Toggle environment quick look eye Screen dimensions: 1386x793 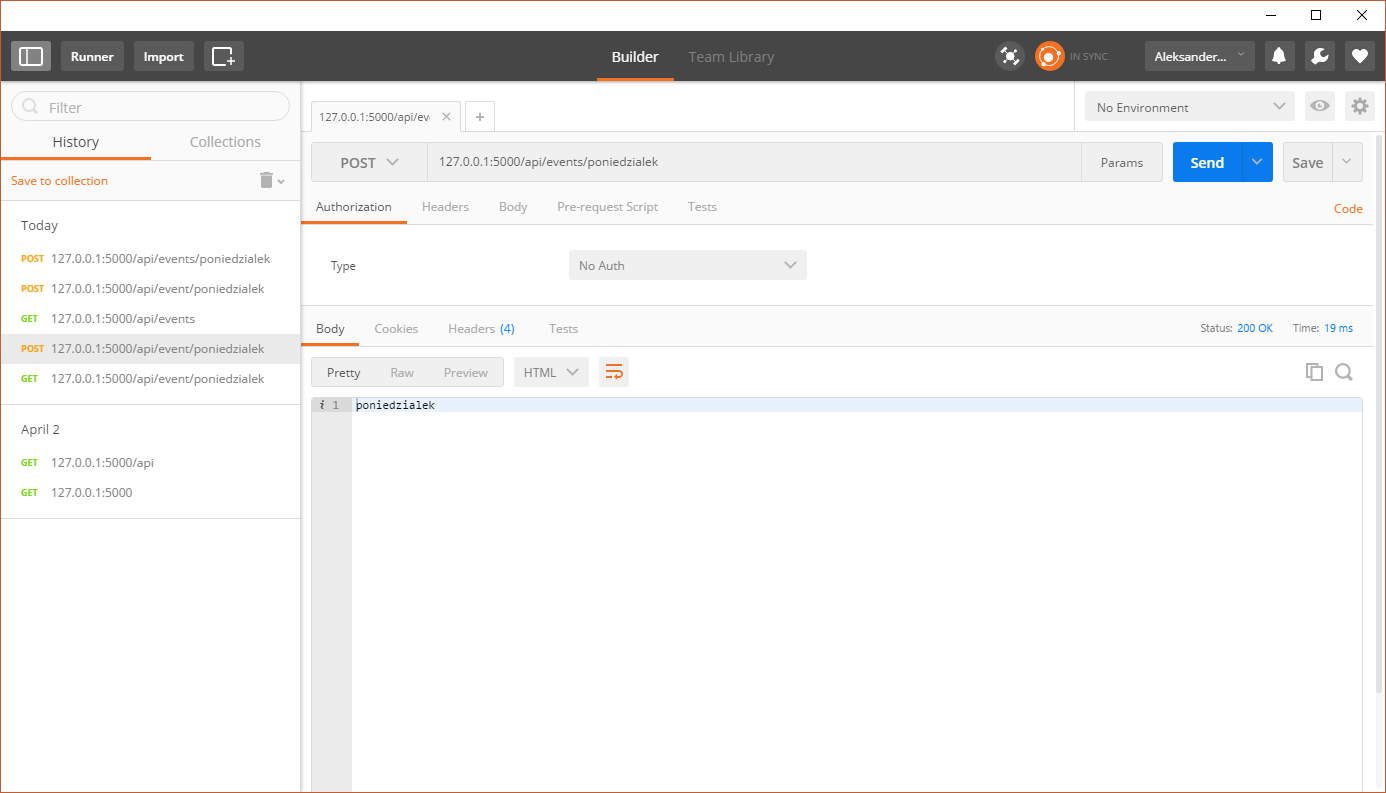1320,107
